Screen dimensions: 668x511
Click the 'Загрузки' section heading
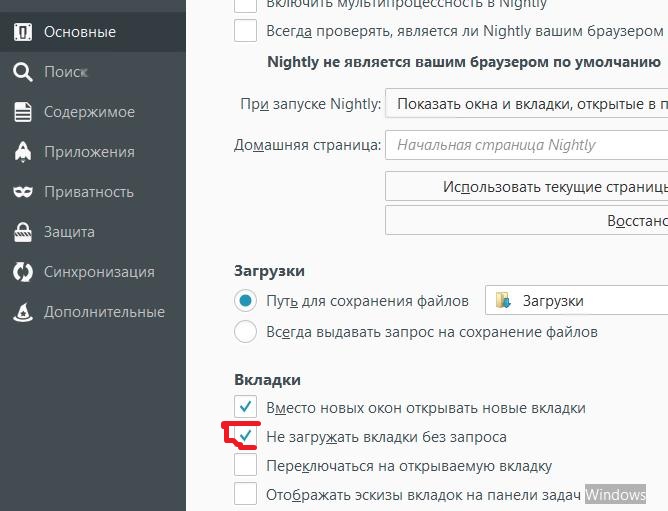269,271
